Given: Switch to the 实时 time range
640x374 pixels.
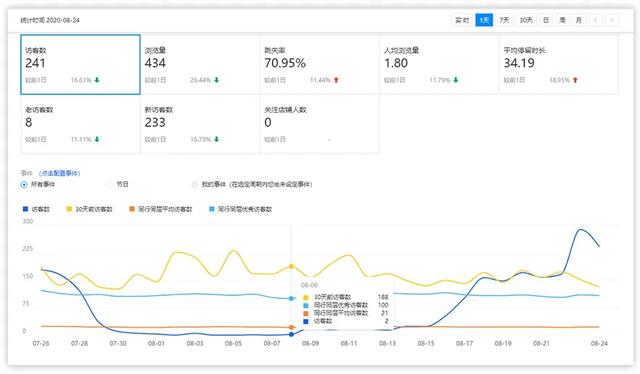Looking at the screenshot, I should click(x=462, y=20).
